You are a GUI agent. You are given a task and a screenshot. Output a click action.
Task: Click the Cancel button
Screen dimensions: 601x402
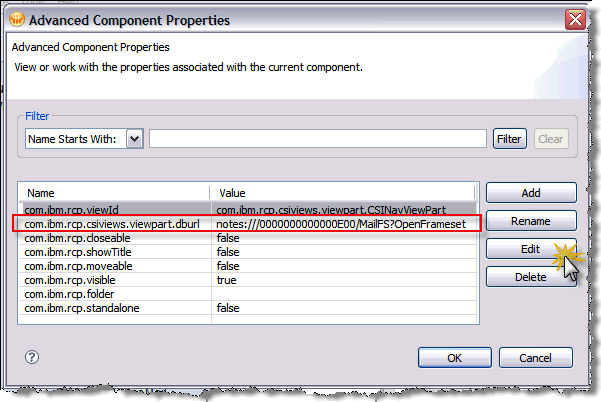[x=535, y=357]
